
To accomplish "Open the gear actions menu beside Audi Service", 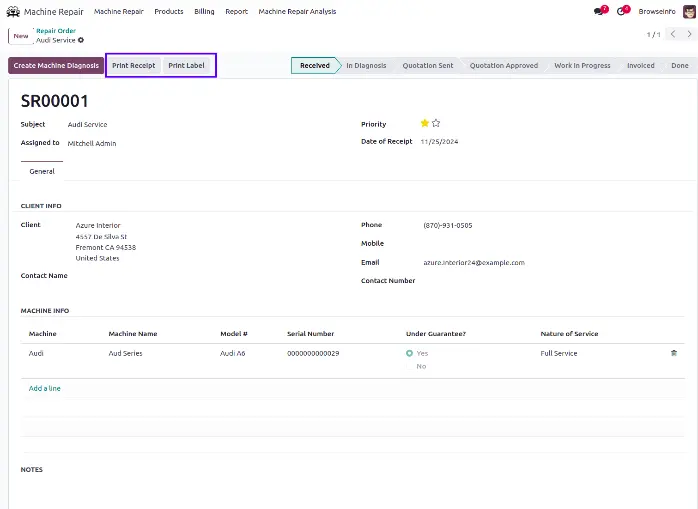I will tap(81, 40).
